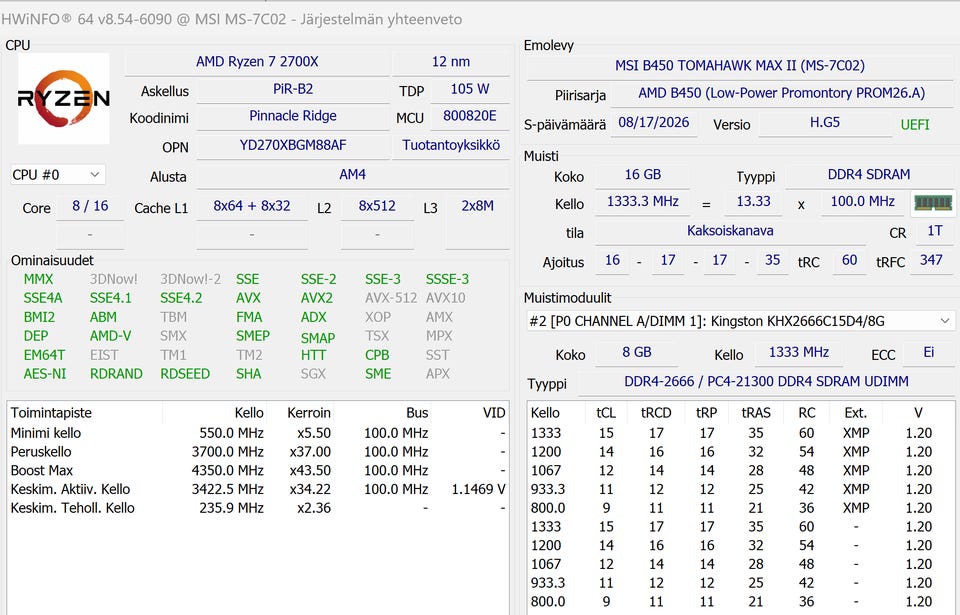The width and height of the screenshot is (960, 615).
Task: Click the SHA feature flag
Action: (249, 374)
